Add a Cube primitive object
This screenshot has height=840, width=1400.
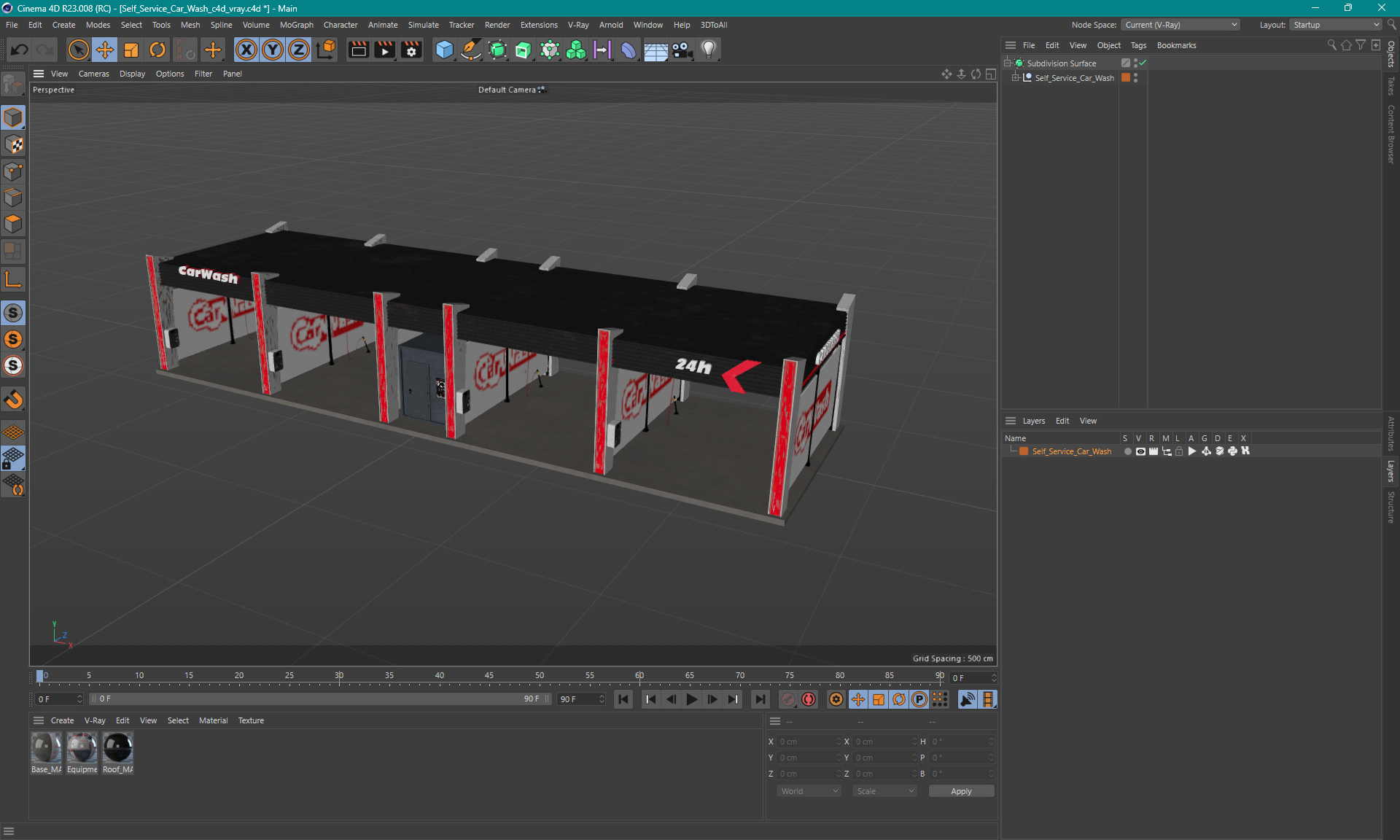coord(444,50)
